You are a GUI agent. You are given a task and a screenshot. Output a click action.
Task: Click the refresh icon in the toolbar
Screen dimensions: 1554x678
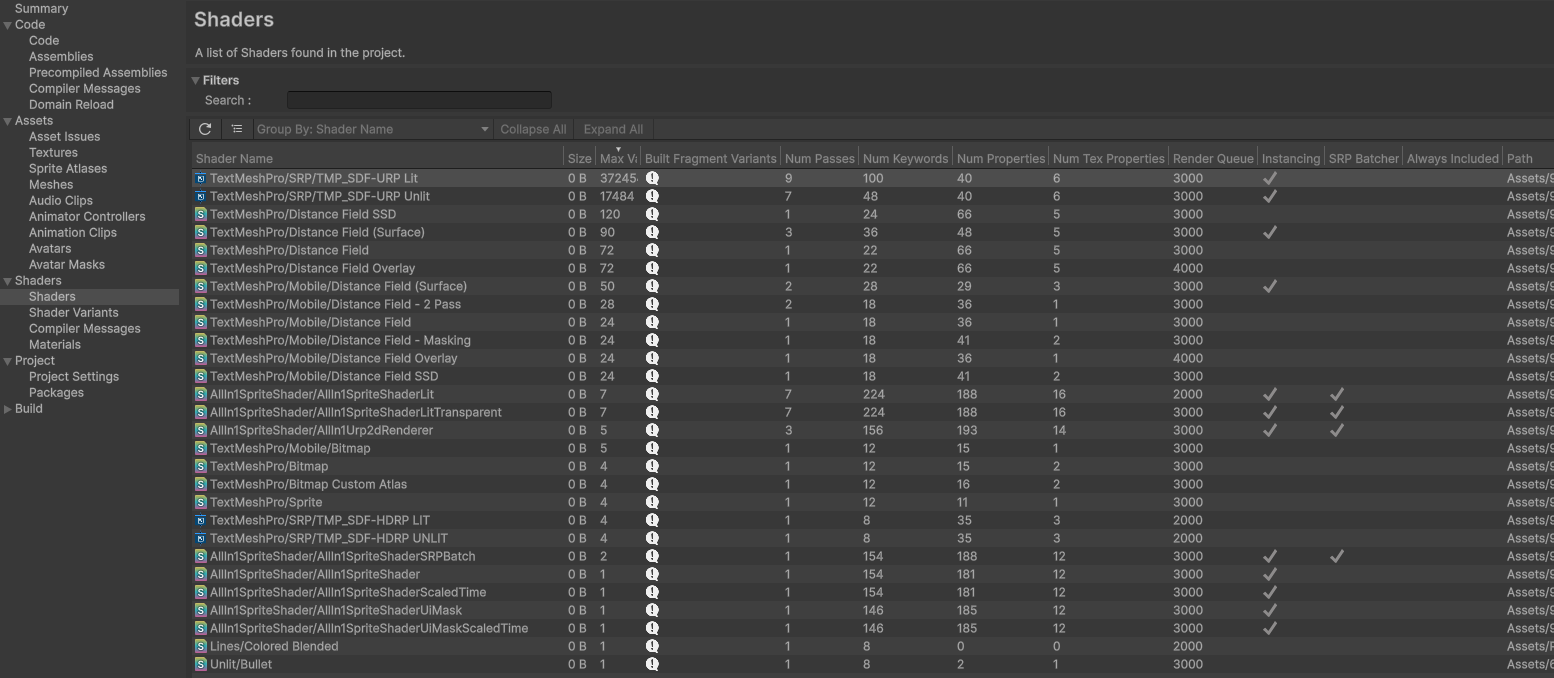(x=205, y=129)
